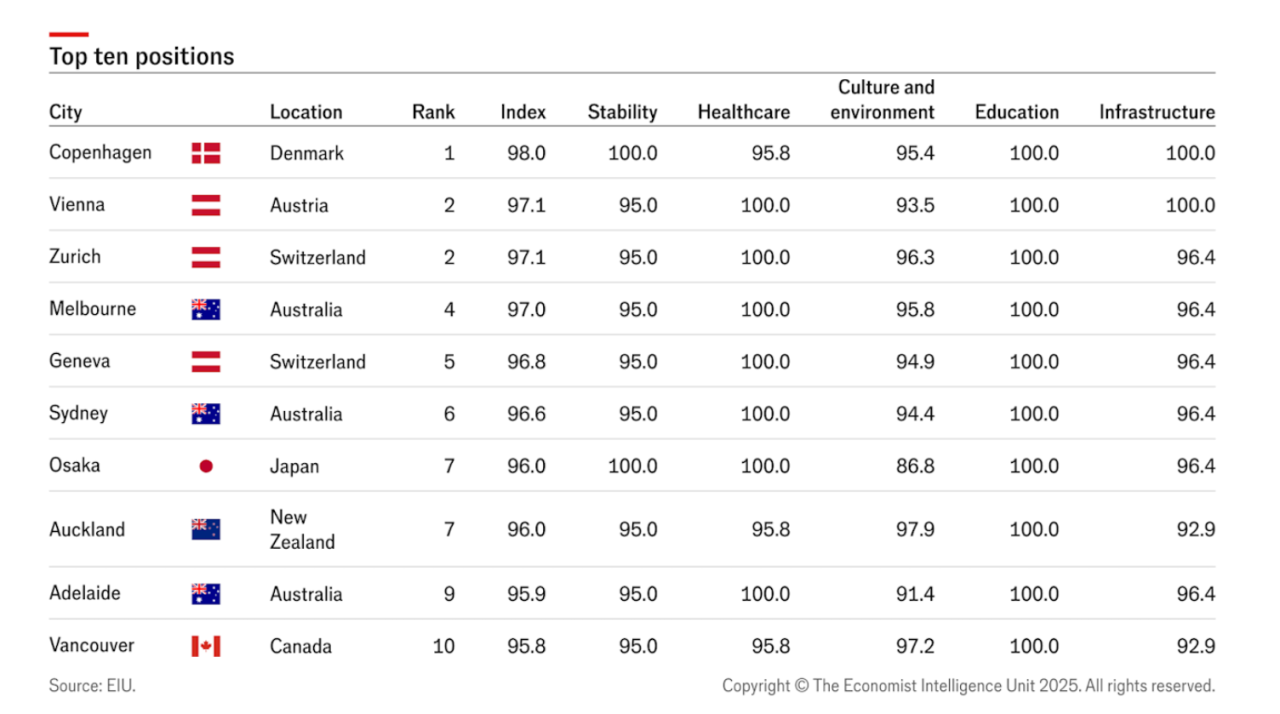Click the Index column header
1280x714 pixels.
(523, 112)
